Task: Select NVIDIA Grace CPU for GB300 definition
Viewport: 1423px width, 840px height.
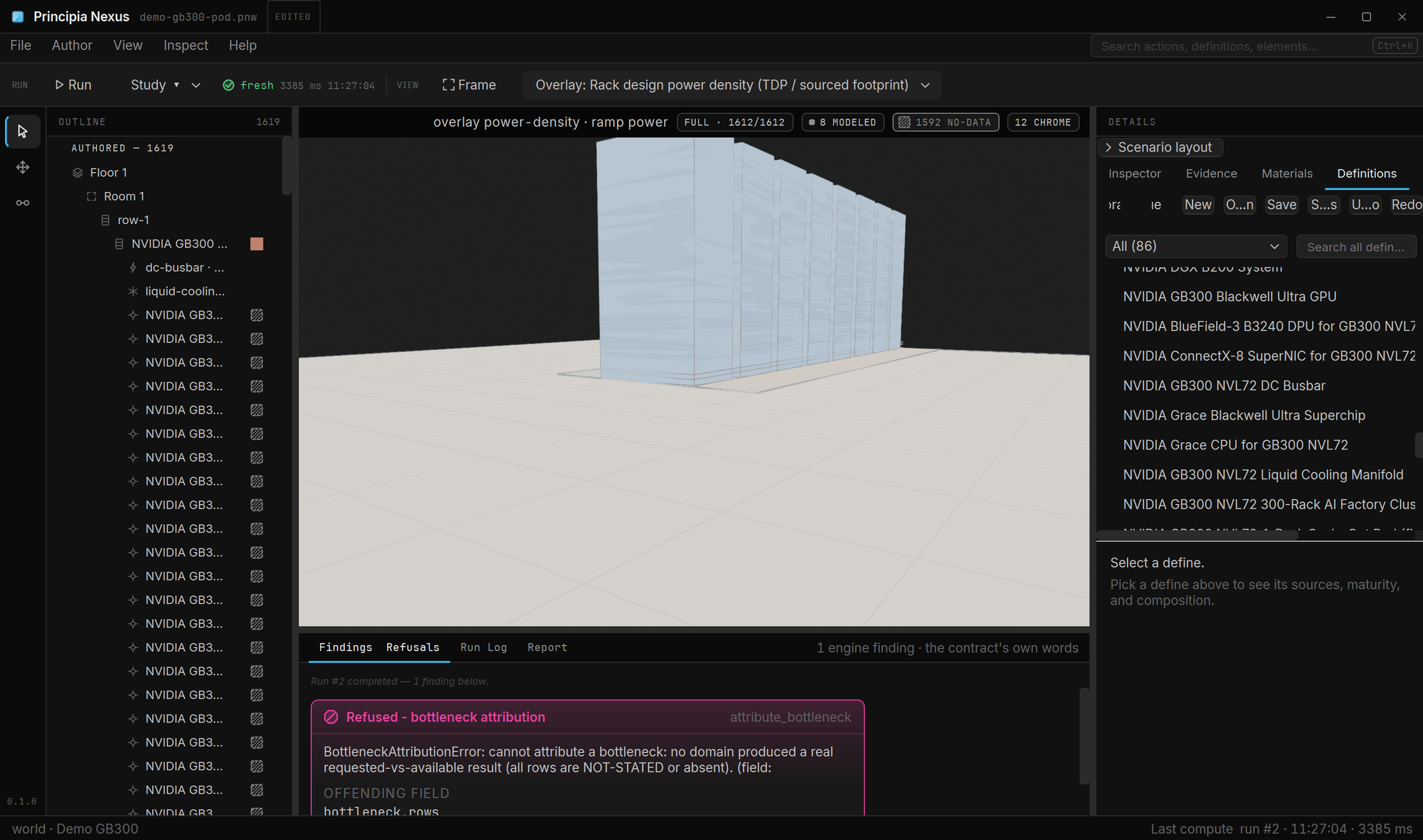Action: pos(1235,445)
